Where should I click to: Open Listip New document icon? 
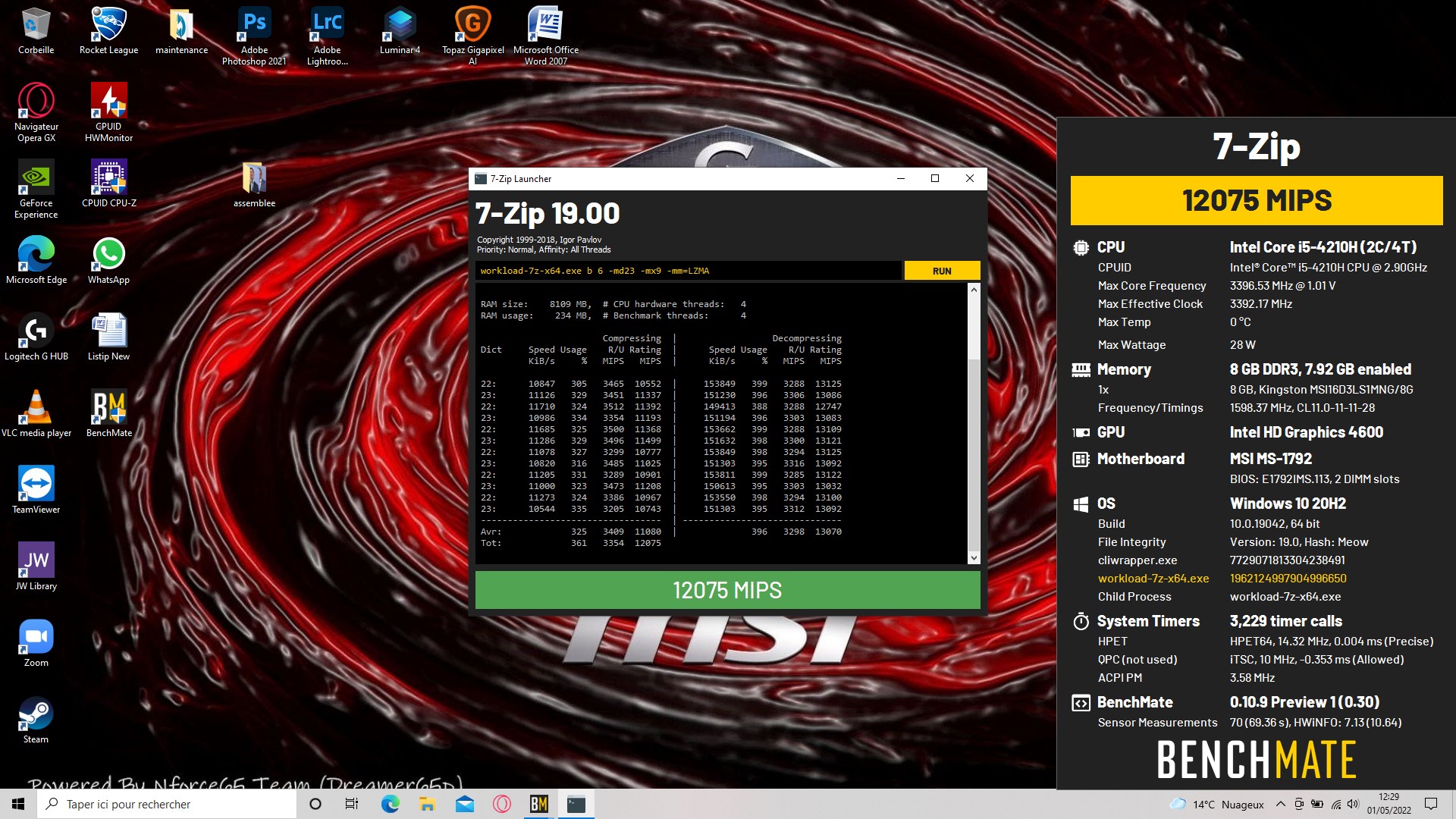108,337
